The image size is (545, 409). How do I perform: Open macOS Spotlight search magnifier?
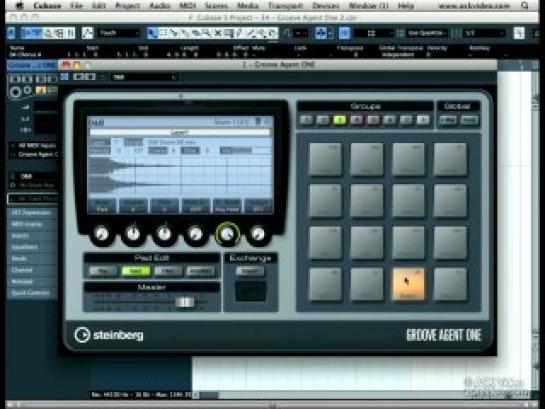(524, 6)
